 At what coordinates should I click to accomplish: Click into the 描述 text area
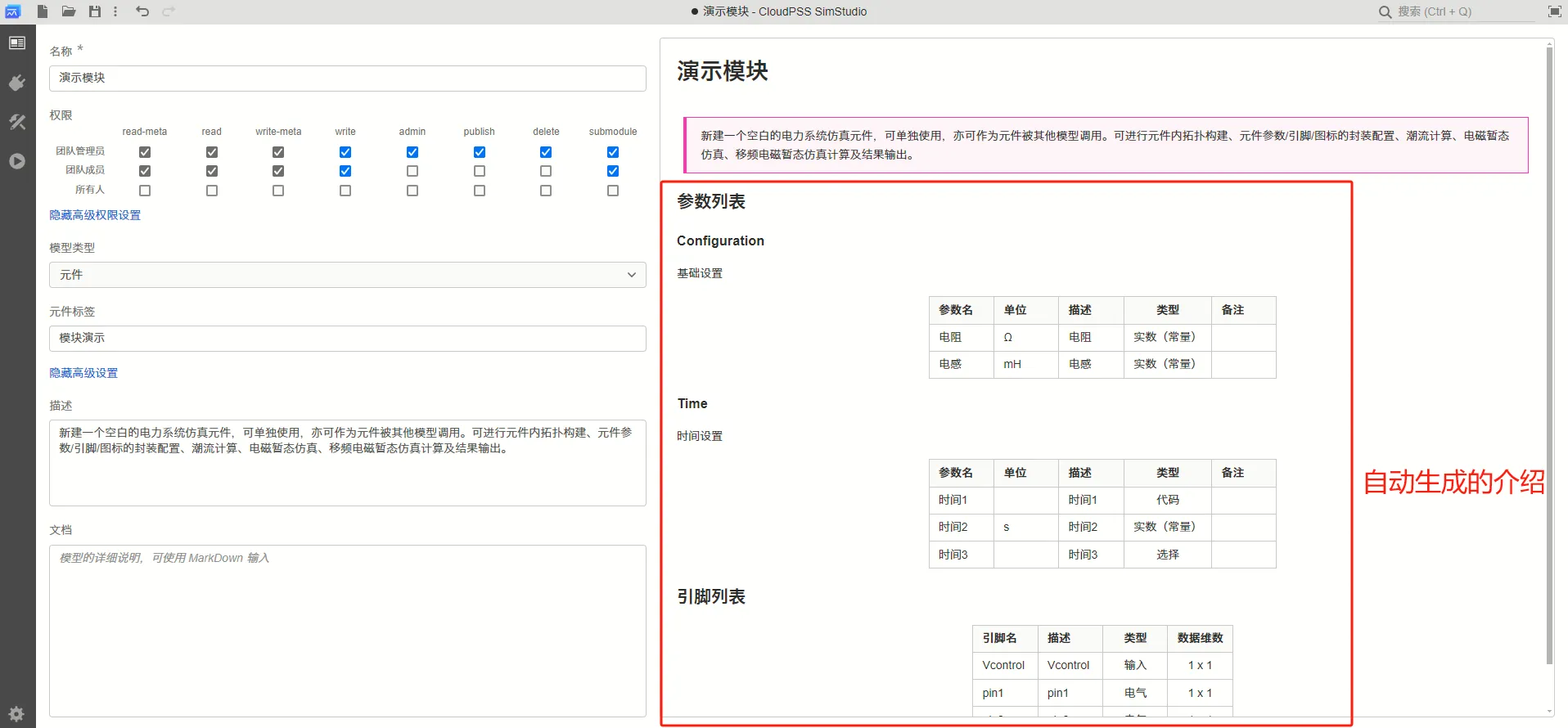tap(348, 463)
